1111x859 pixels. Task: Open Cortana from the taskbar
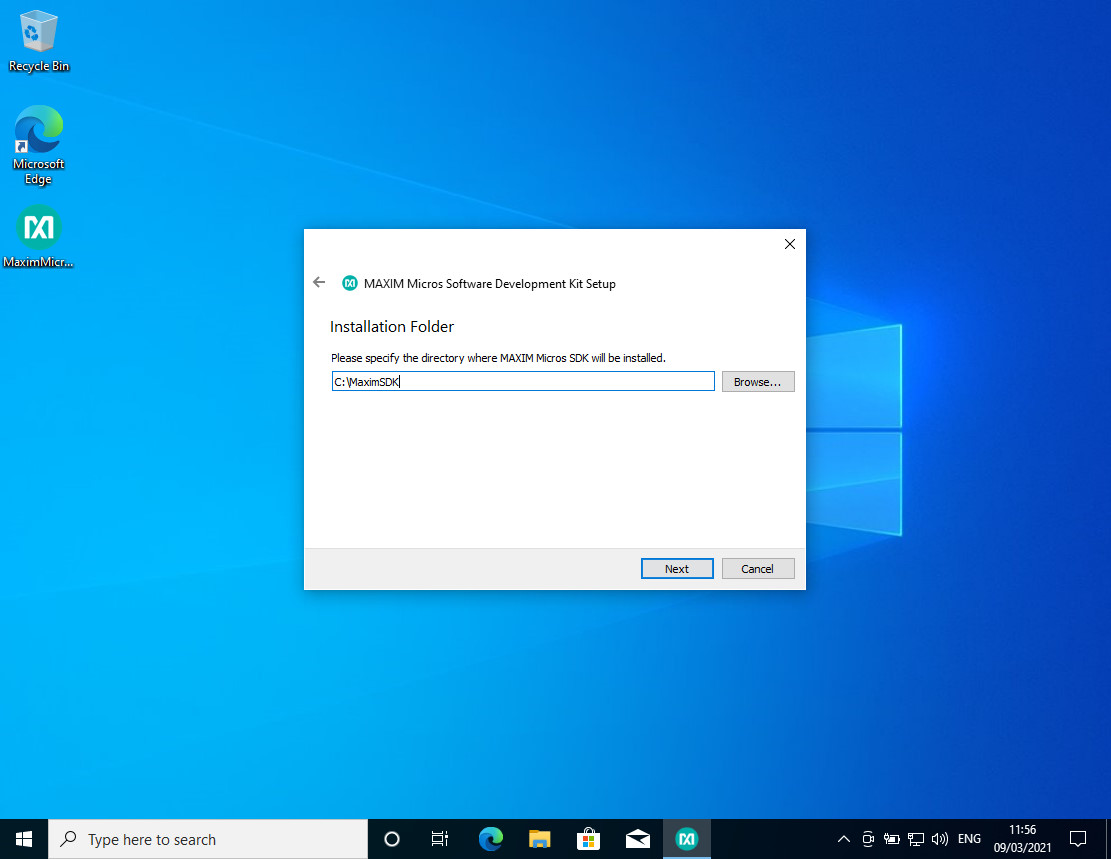(391, 839)
